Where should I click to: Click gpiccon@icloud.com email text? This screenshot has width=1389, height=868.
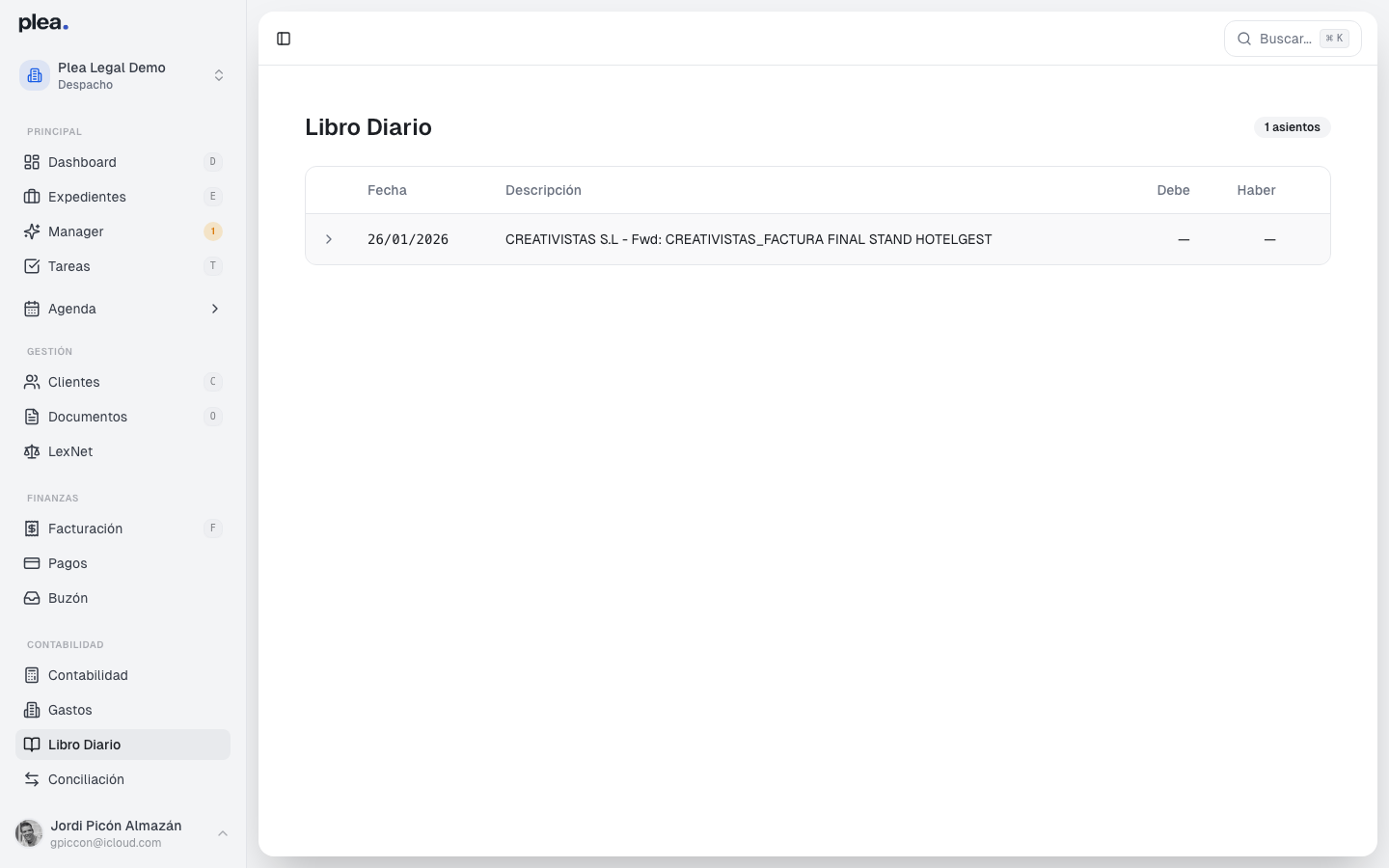pos(105,843)
